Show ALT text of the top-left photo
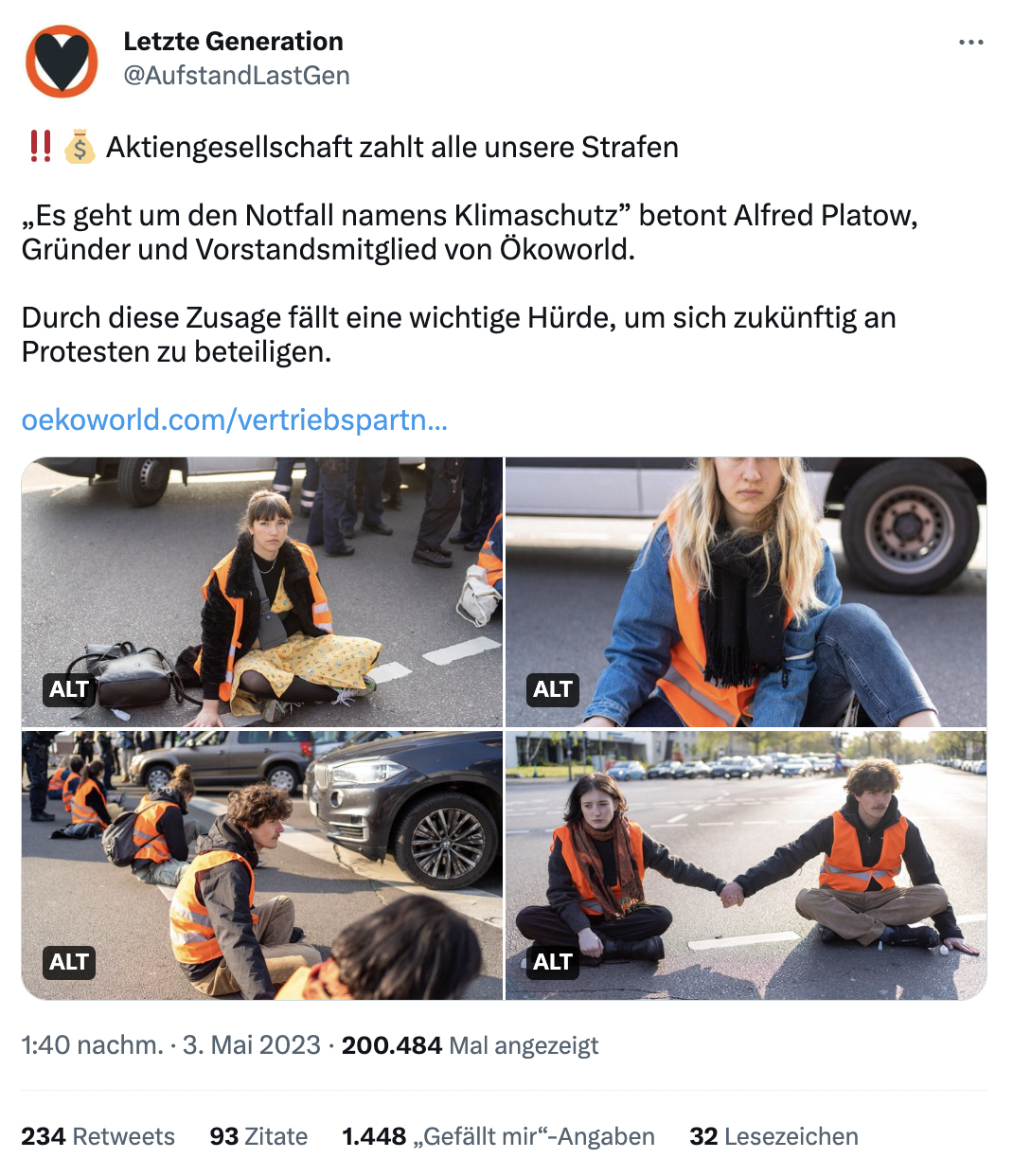The image size is (1013, 1176). 69,689
